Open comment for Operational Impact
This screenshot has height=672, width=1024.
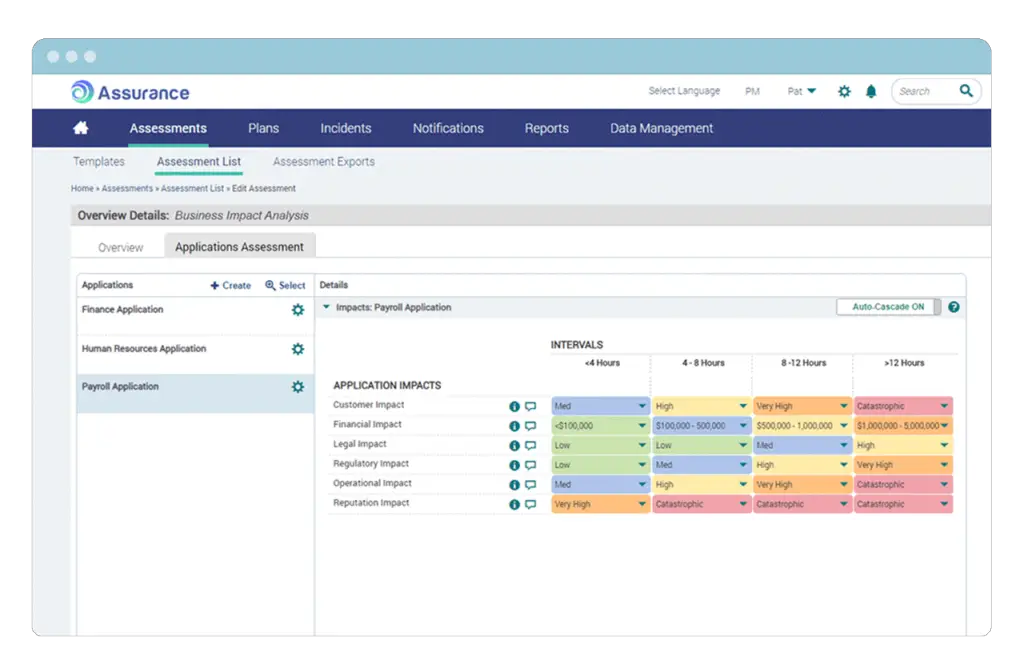[x=530, y=485]
